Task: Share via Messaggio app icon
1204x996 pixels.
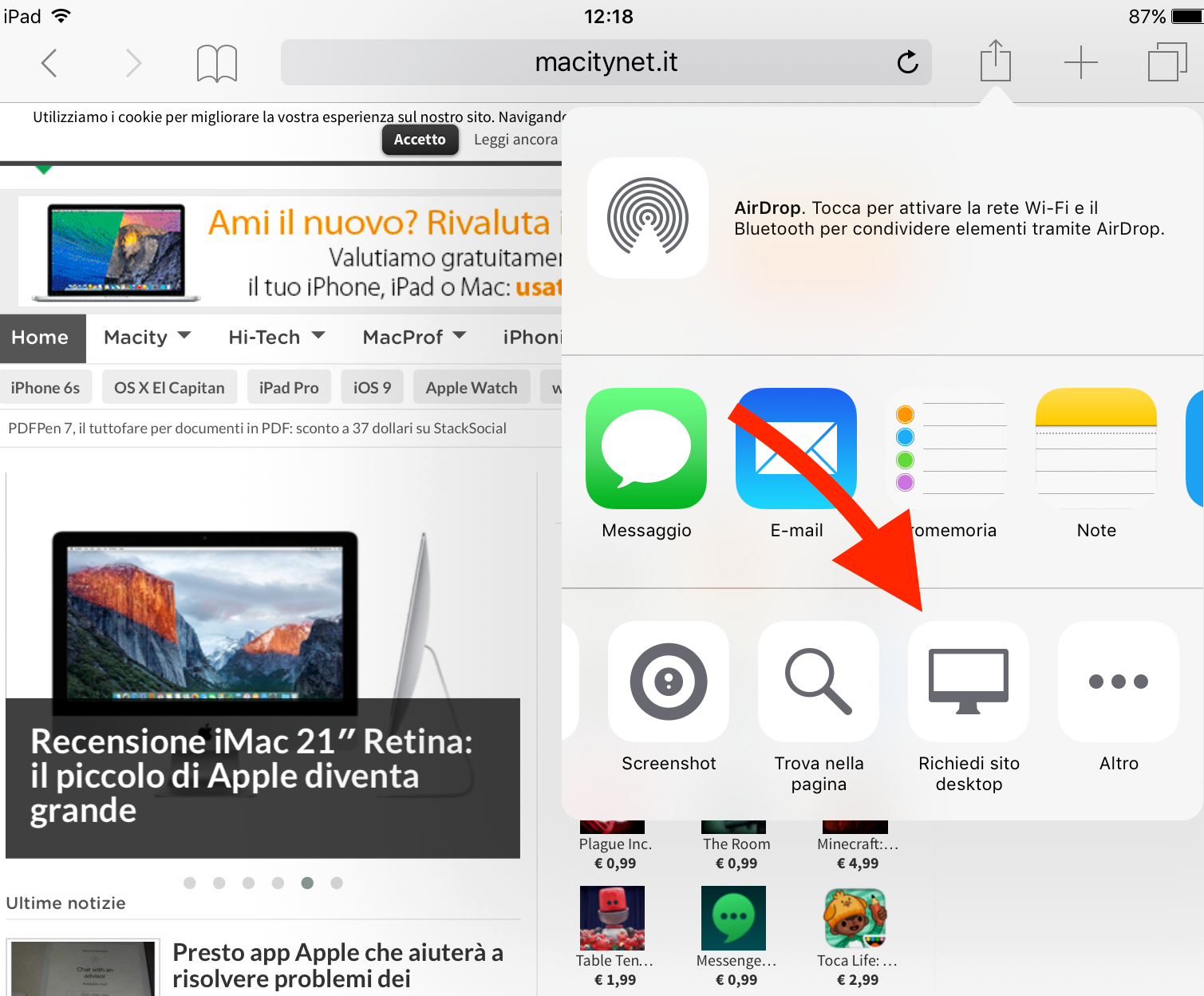Action: [646, 449]
